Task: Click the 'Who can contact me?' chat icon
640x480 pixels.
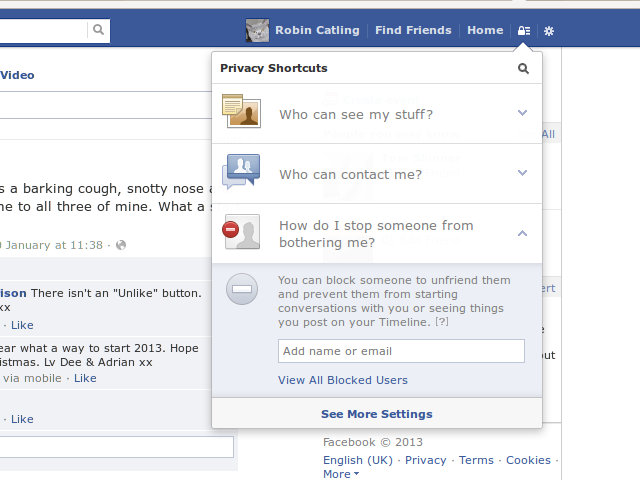Action: (241, 171)
